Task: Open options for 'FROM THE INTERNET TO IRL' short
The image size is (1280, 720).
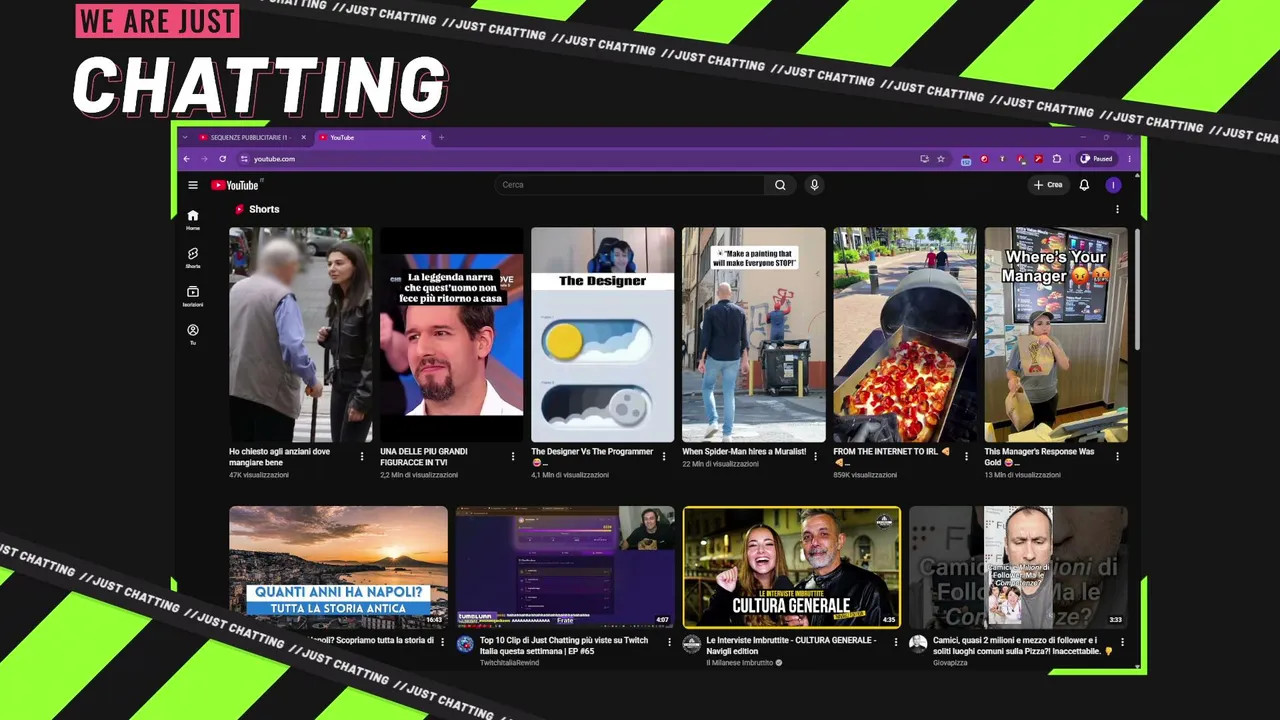Action: [x=966, y=456]
